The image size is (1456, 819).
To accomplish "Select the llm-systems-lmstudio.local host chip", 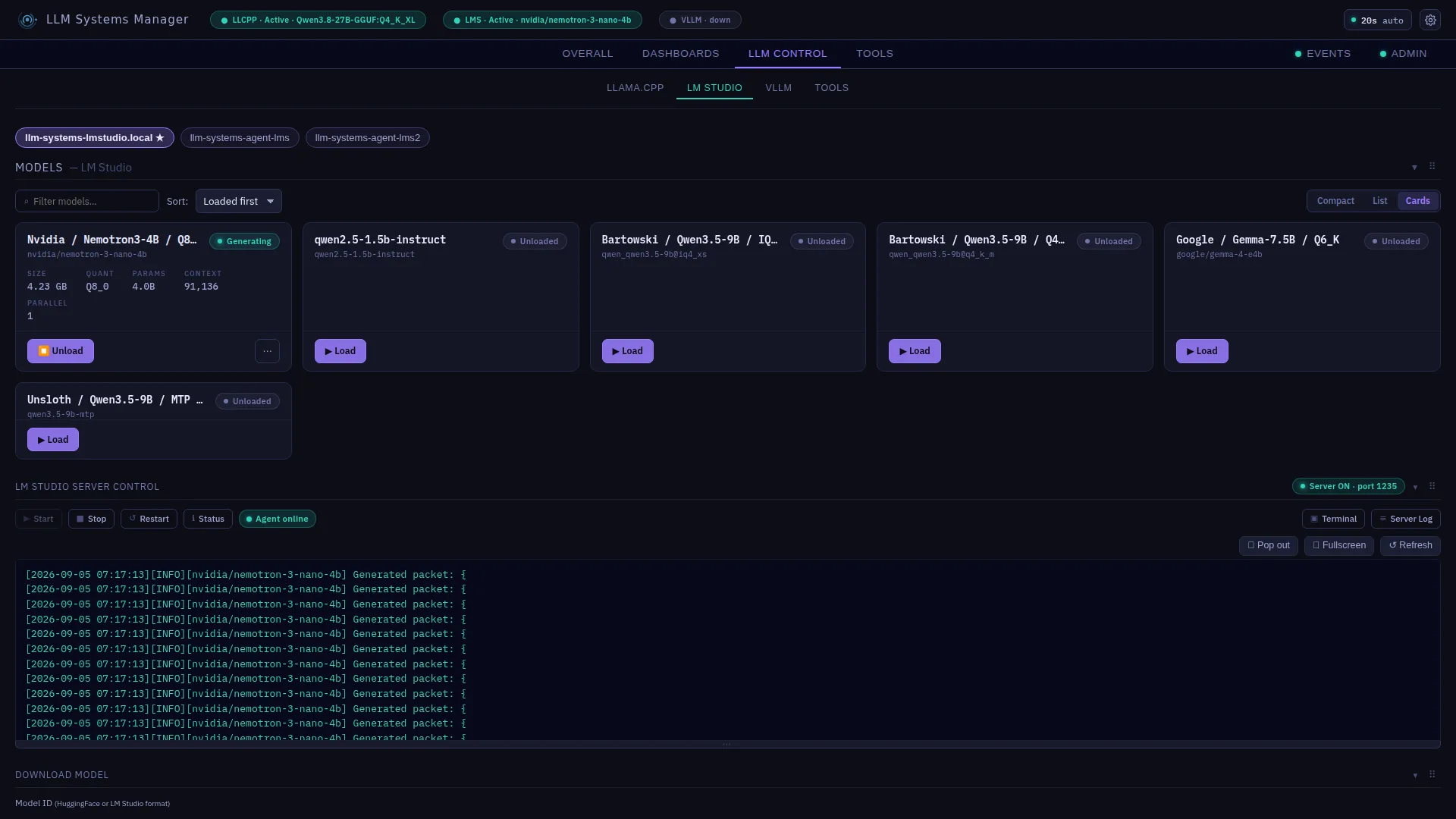I will pyautogui.click(x=95, y=138).
